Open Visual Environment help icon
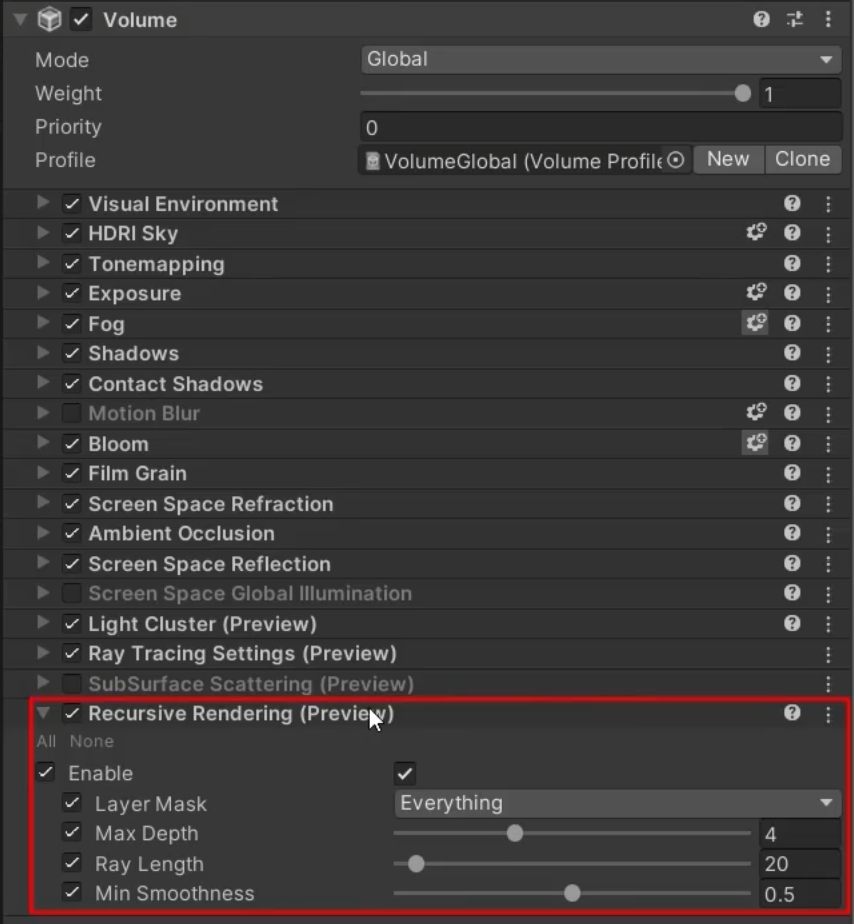Viewport: 854px width, 924px height. (792, 203)
